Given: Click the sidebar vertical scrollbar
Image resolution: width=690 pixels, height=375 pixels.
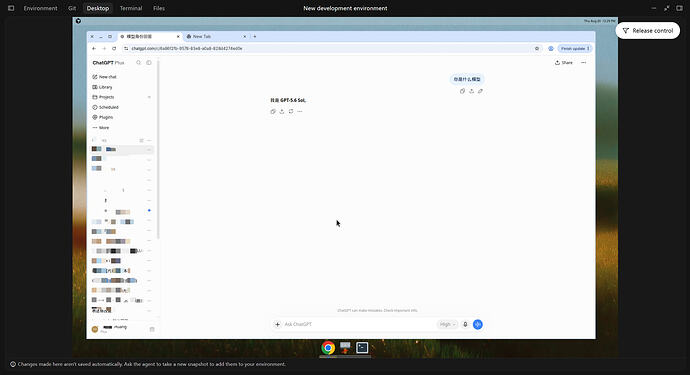Looking at the screenshot, I should click(x=158, y=150).
